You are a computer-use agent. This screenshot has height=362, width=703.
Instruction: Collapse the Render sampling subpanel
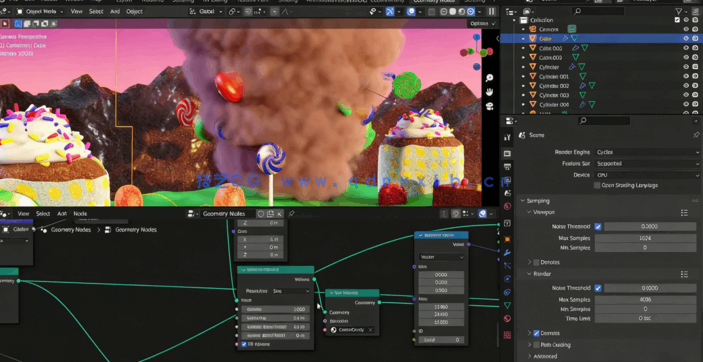(x=529, y=274)
